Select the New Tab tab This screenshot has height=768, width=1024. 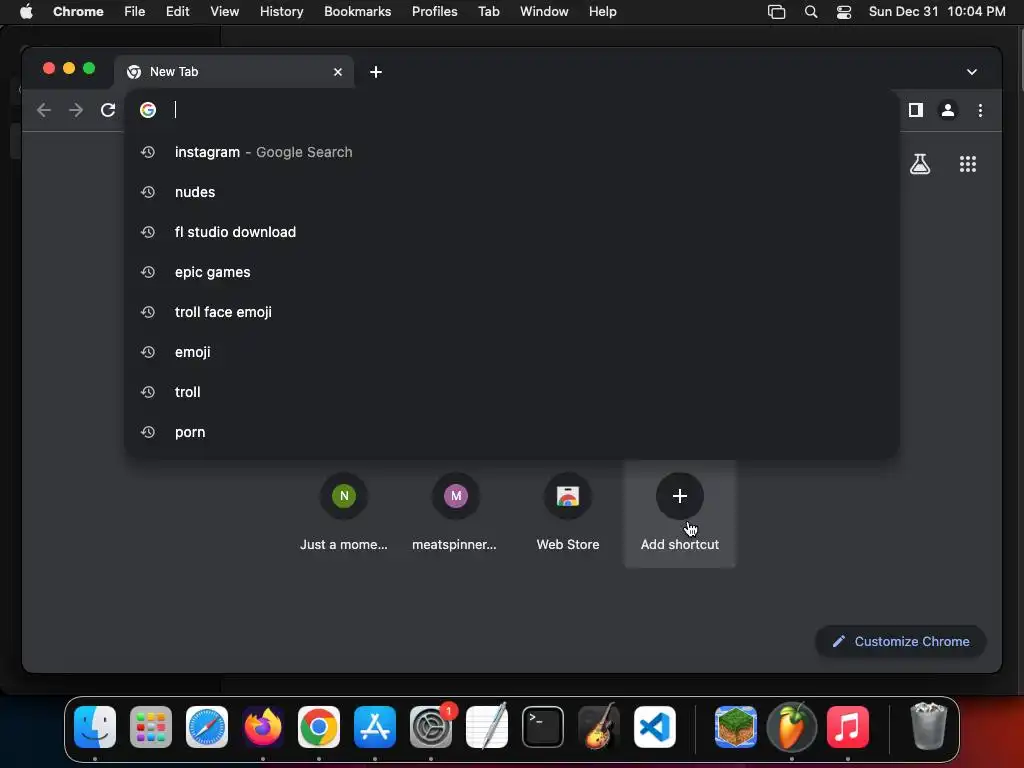pyautogui.click(x=234, y=72)
